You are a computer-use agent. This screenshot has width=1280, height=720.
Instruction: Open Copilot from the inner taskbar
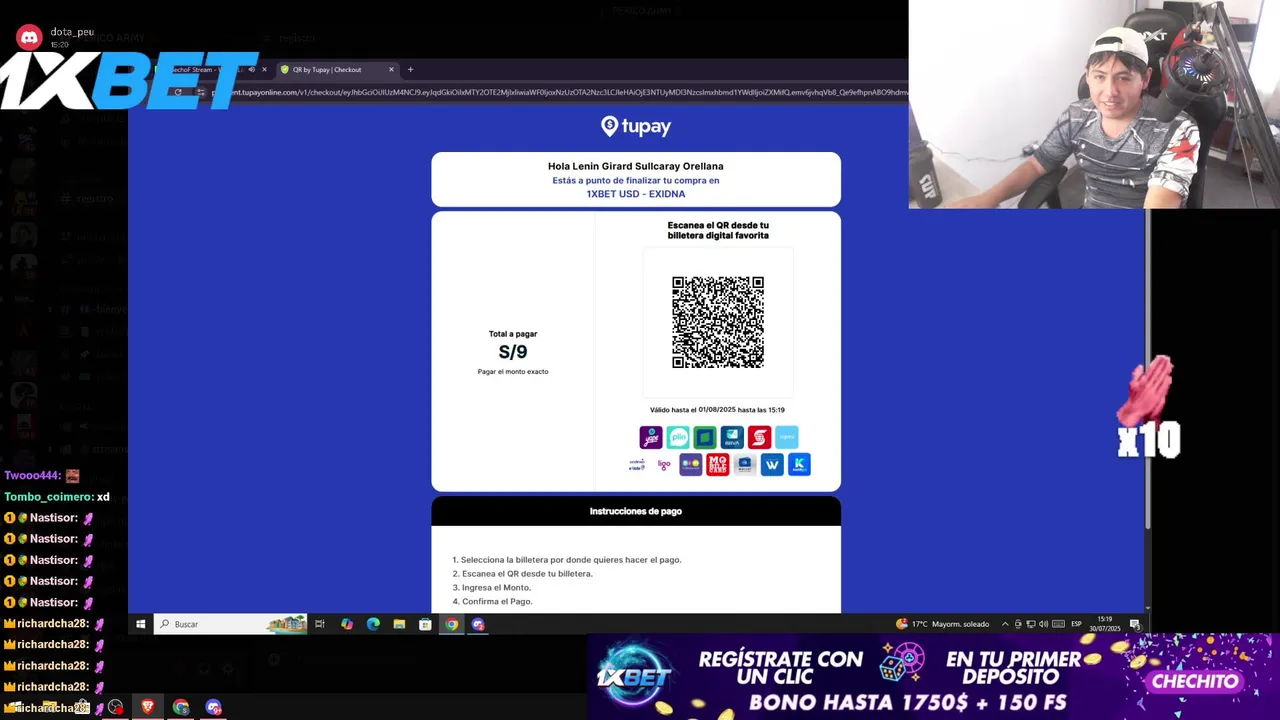pos(347,624)
